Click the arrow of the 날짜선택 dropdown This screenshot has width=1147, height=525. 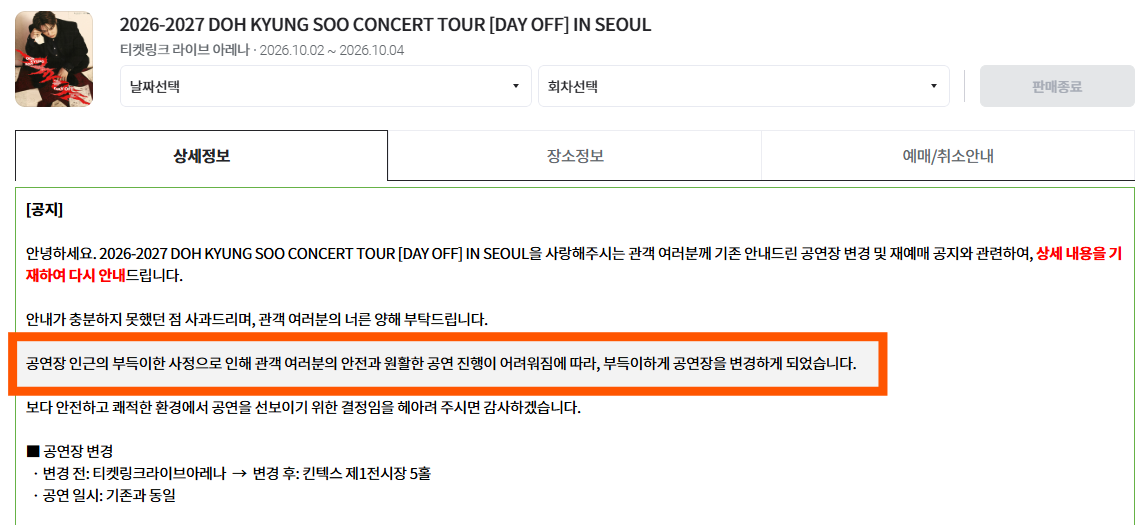516,86
